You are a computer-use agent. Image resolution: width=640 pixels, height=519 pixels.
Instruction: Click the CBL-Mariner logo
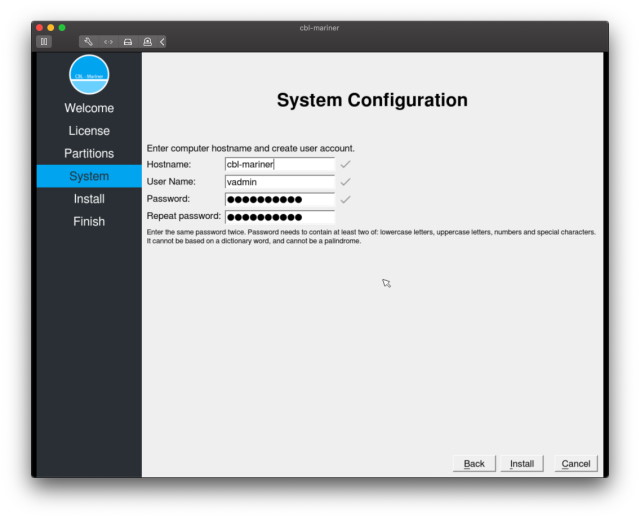(x=89, y=75)
